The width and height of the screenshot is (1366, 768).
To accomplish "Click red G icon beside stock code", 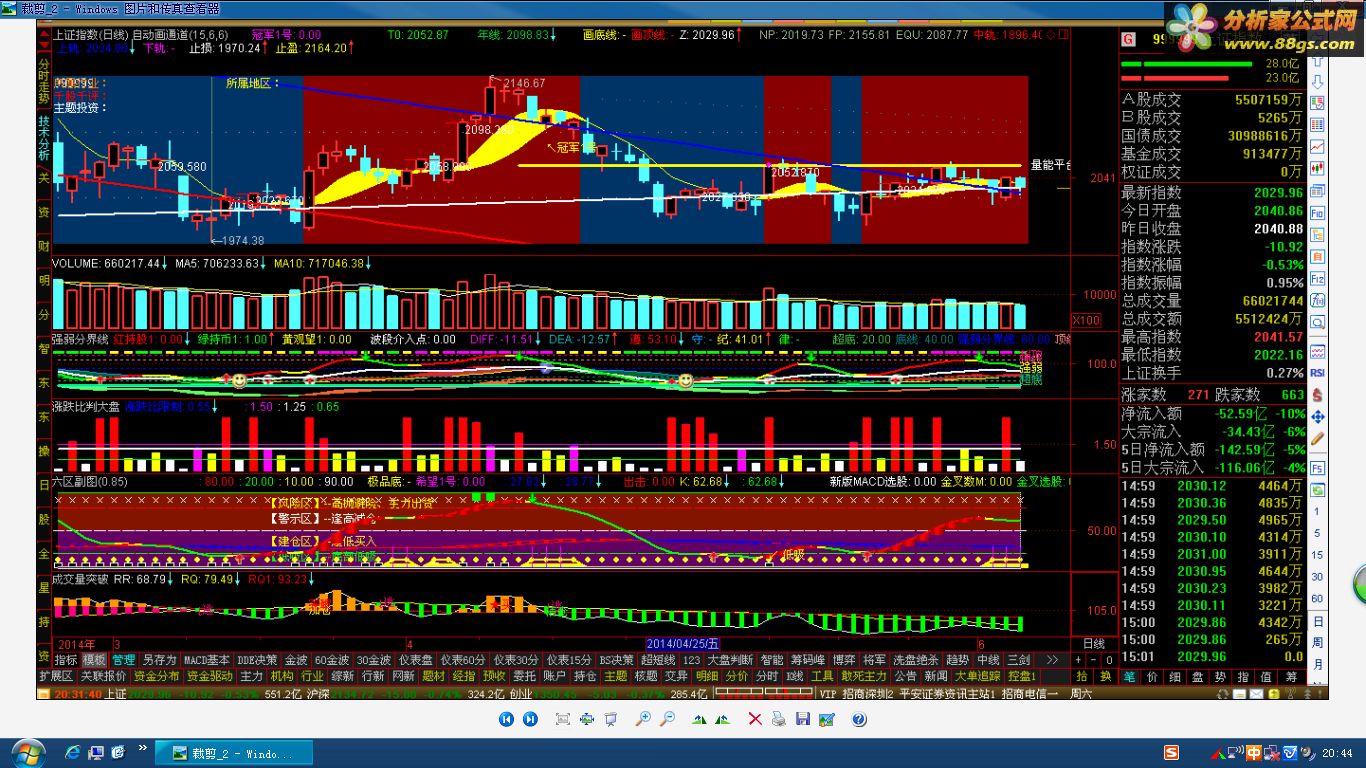I will [x=1129, y=39].
